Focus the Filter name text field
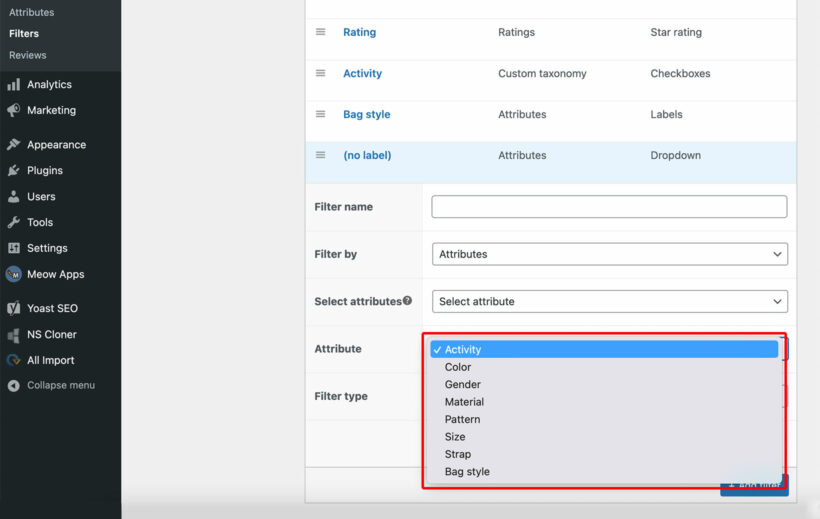The width and height of the screenshot is (820, 519). pos(609,207)
